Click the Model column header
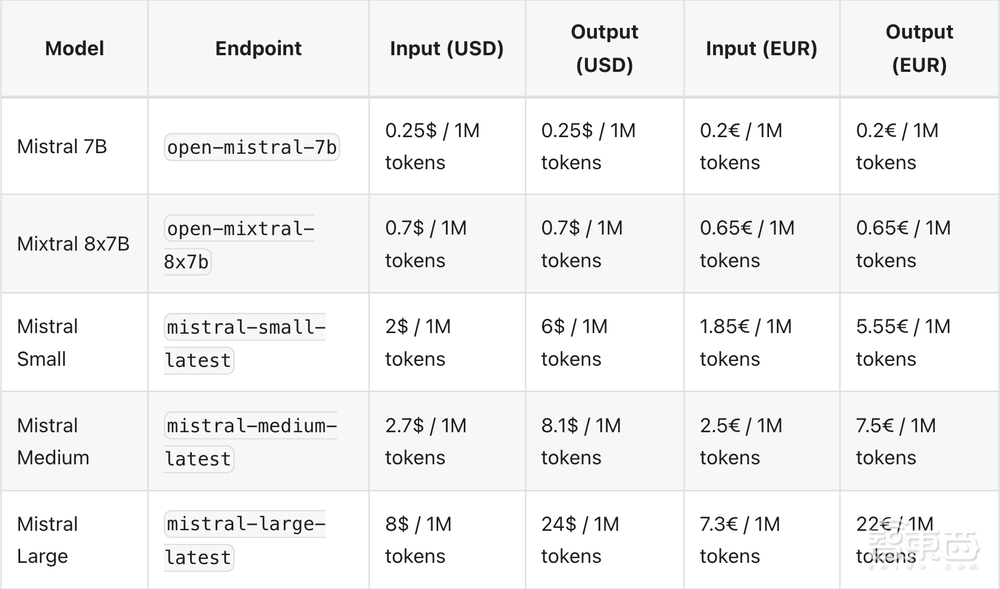 (x=74, y=48)
